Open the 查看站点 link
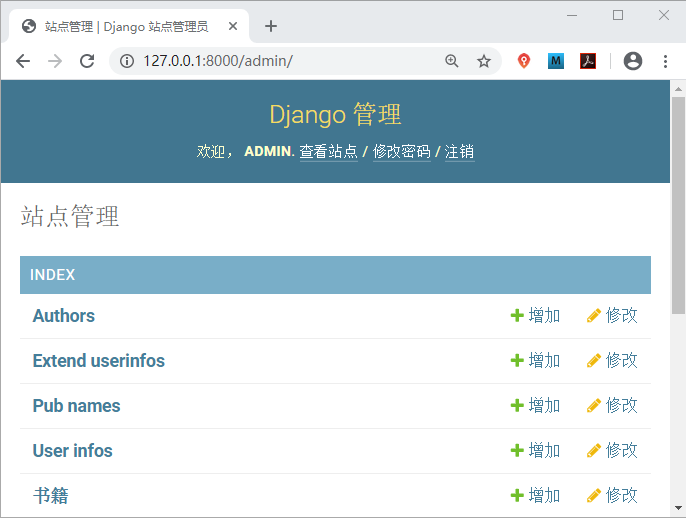This screenshot has height=518, width=686. pyautogui.click(x=328, y=151)
